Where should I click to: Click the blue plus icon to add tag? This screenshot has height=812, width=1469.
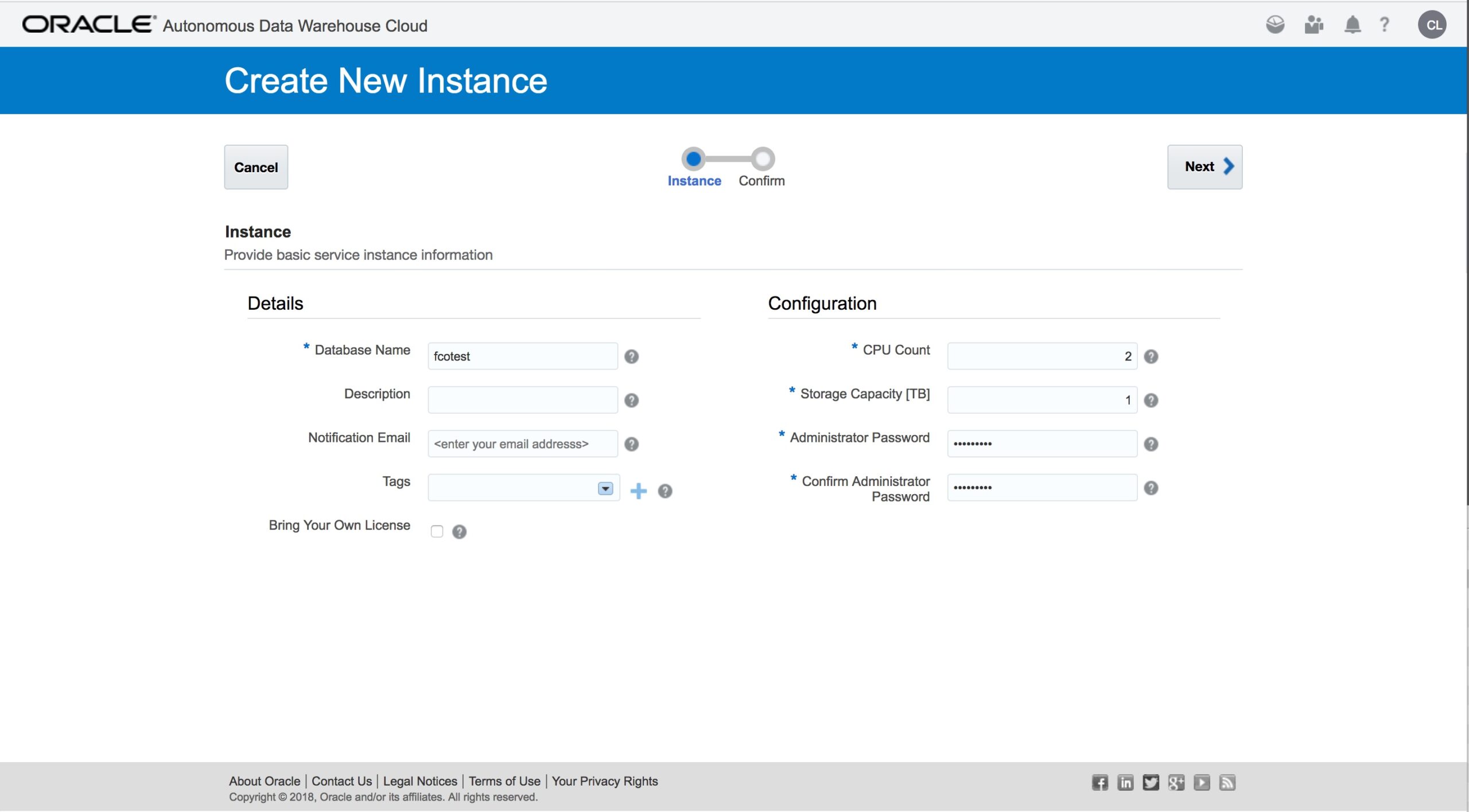click(x=638, y=491)
